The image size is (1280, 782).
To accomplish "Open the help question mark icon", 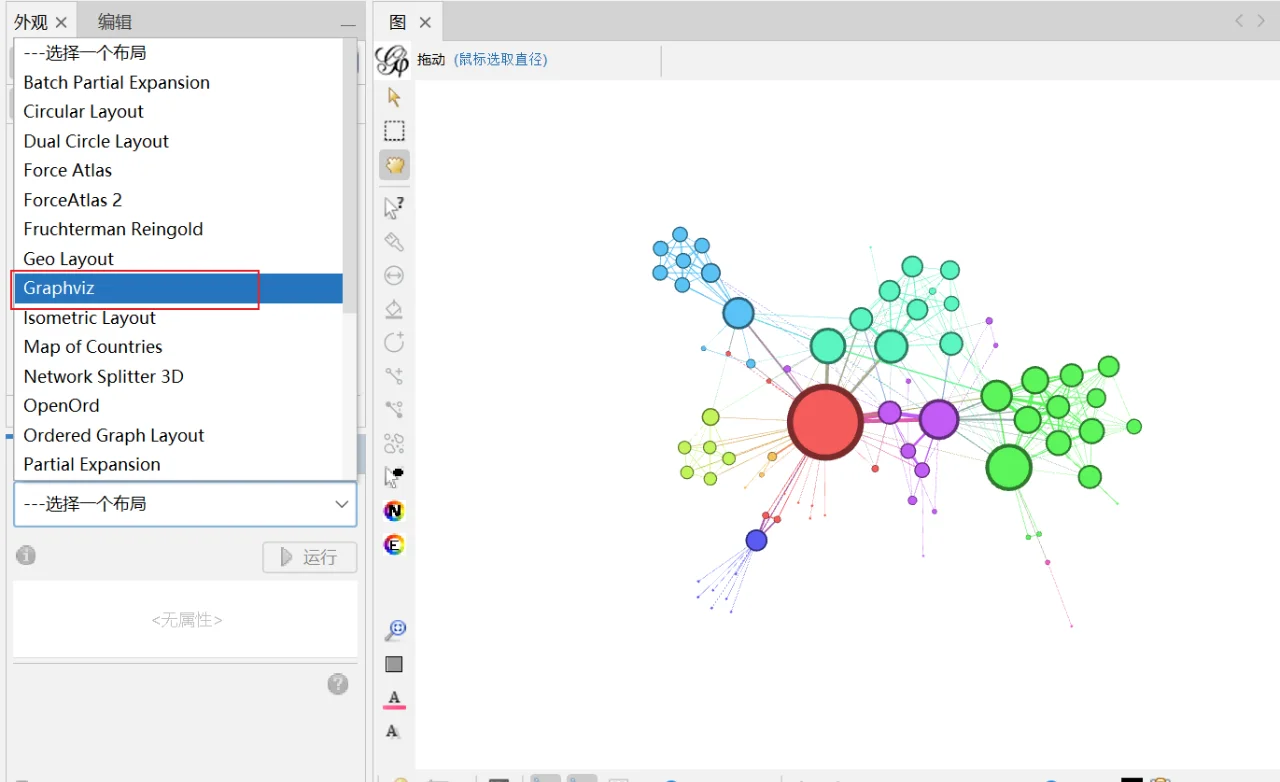I will point(338,684).
